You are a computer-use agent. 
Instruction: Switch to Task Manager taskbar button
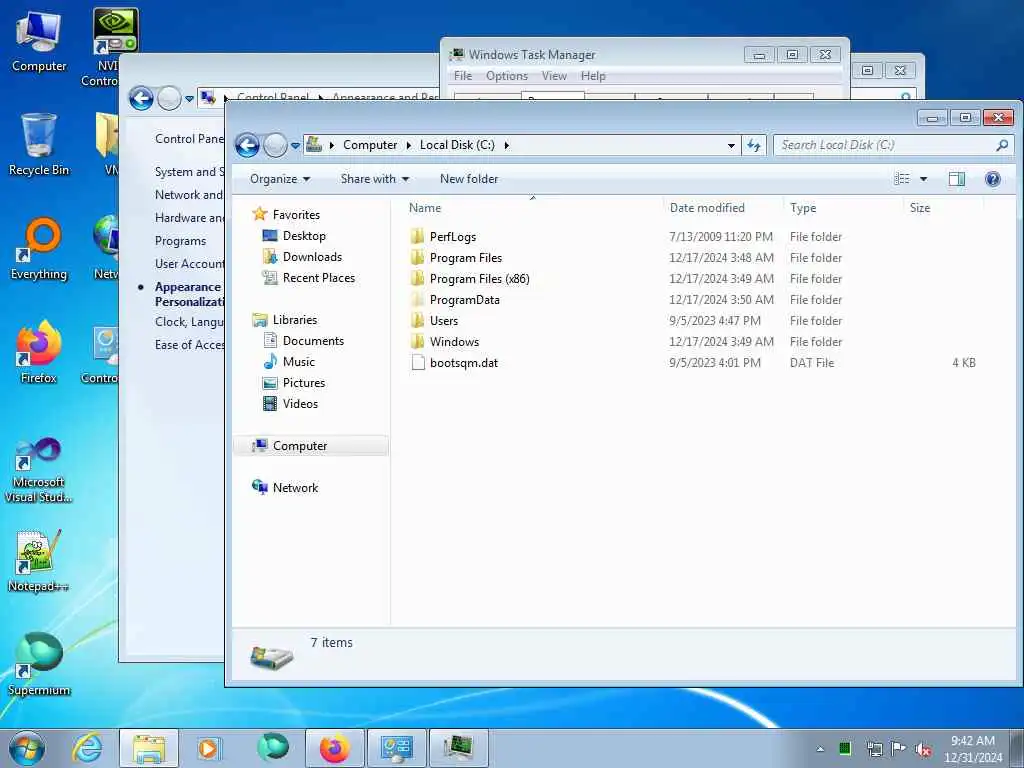458,748
